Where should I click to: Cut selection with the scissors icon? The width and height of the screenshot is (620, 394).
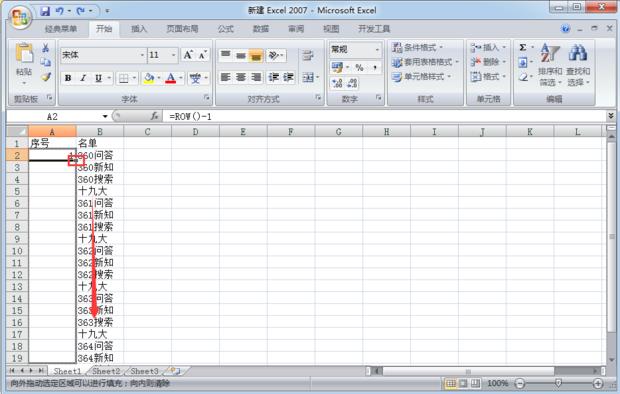click(46, 48)
